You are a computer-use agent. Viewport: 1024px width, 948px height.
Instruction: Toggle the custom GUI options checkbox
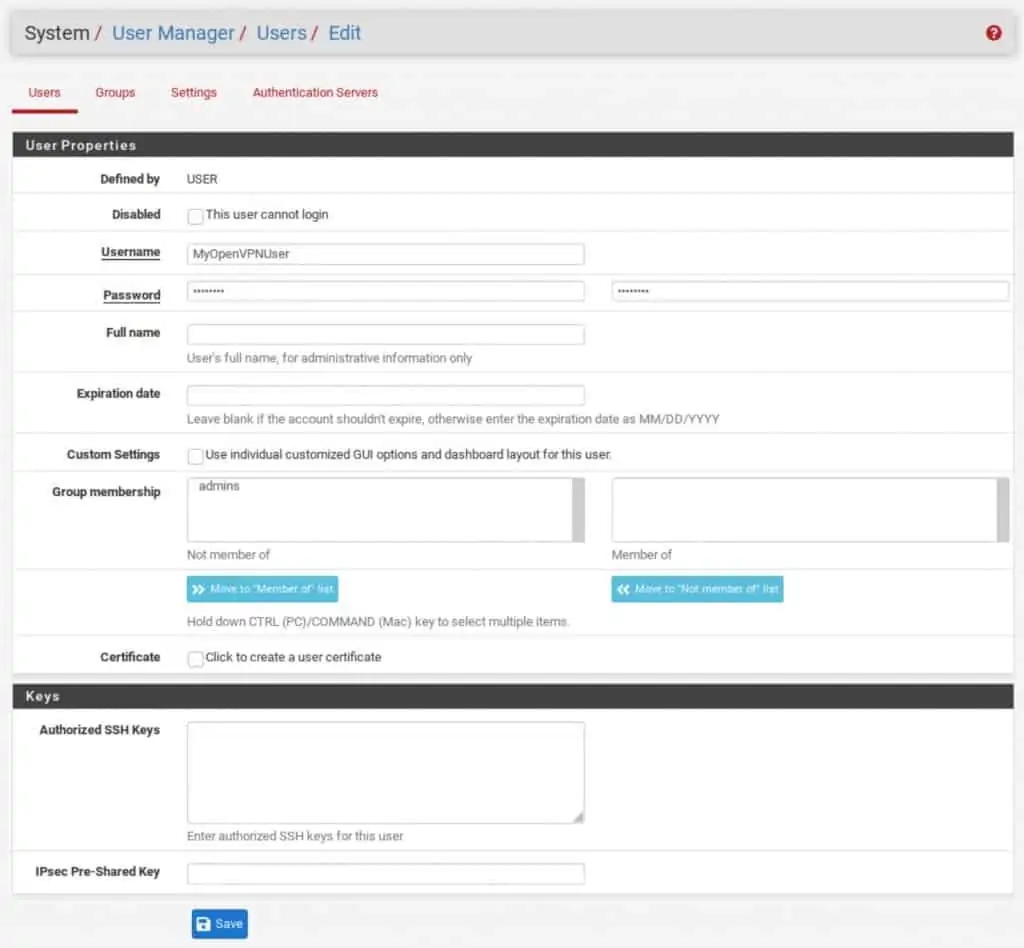tap(196, 456)
